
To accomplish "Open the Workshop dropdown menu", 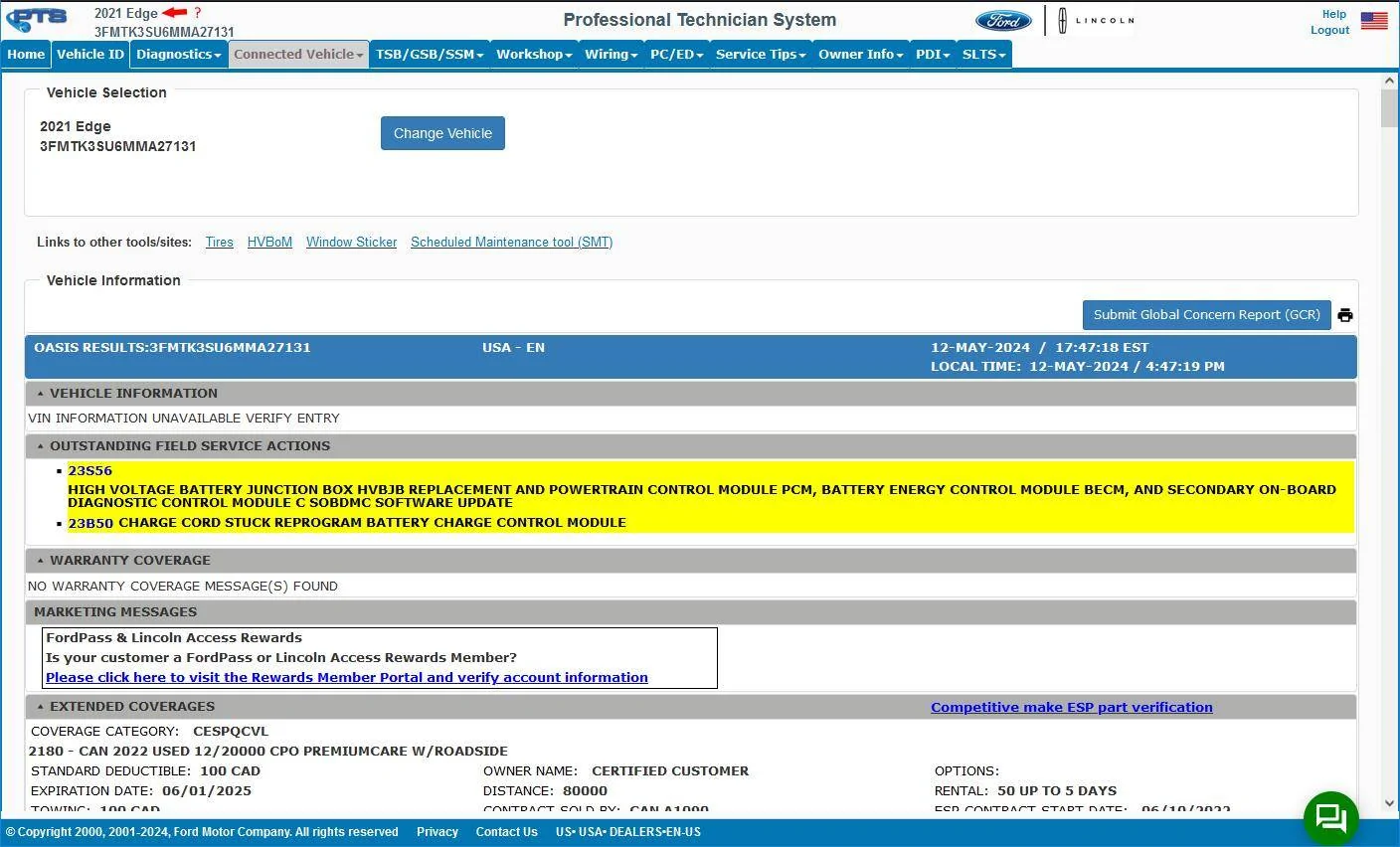I will click(534, 55).
